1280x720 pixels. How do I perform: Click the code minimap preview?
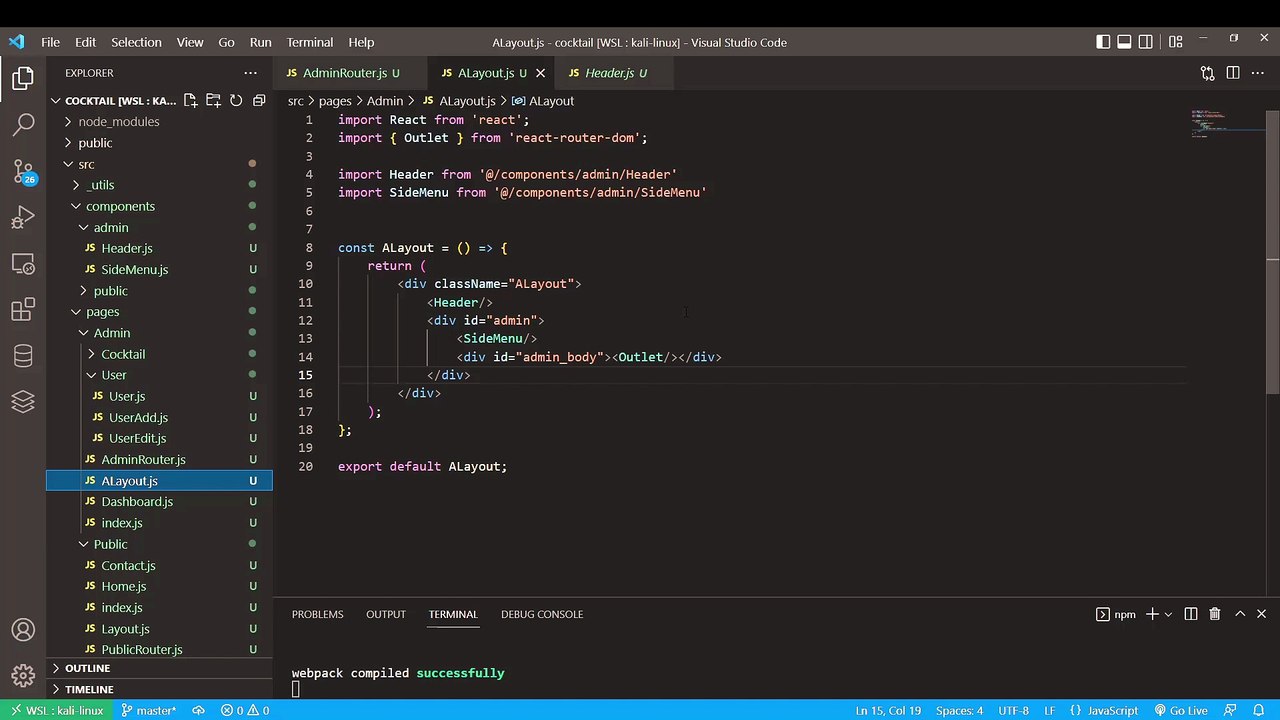click(x=1228, y=125)
